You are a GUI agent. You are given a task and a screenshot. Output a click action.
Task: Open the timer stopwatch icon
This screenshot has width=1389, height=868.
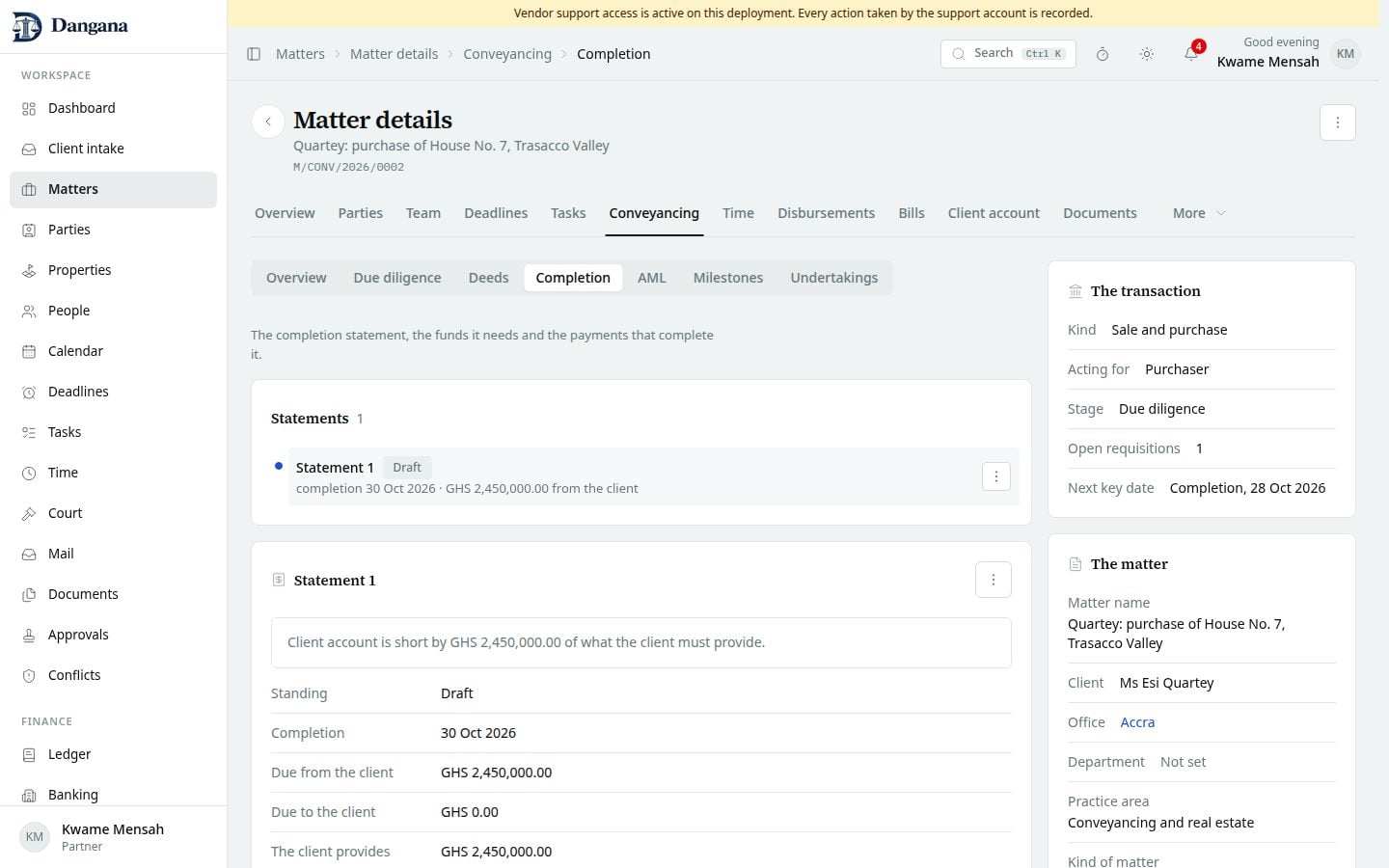pos(1103,54)
